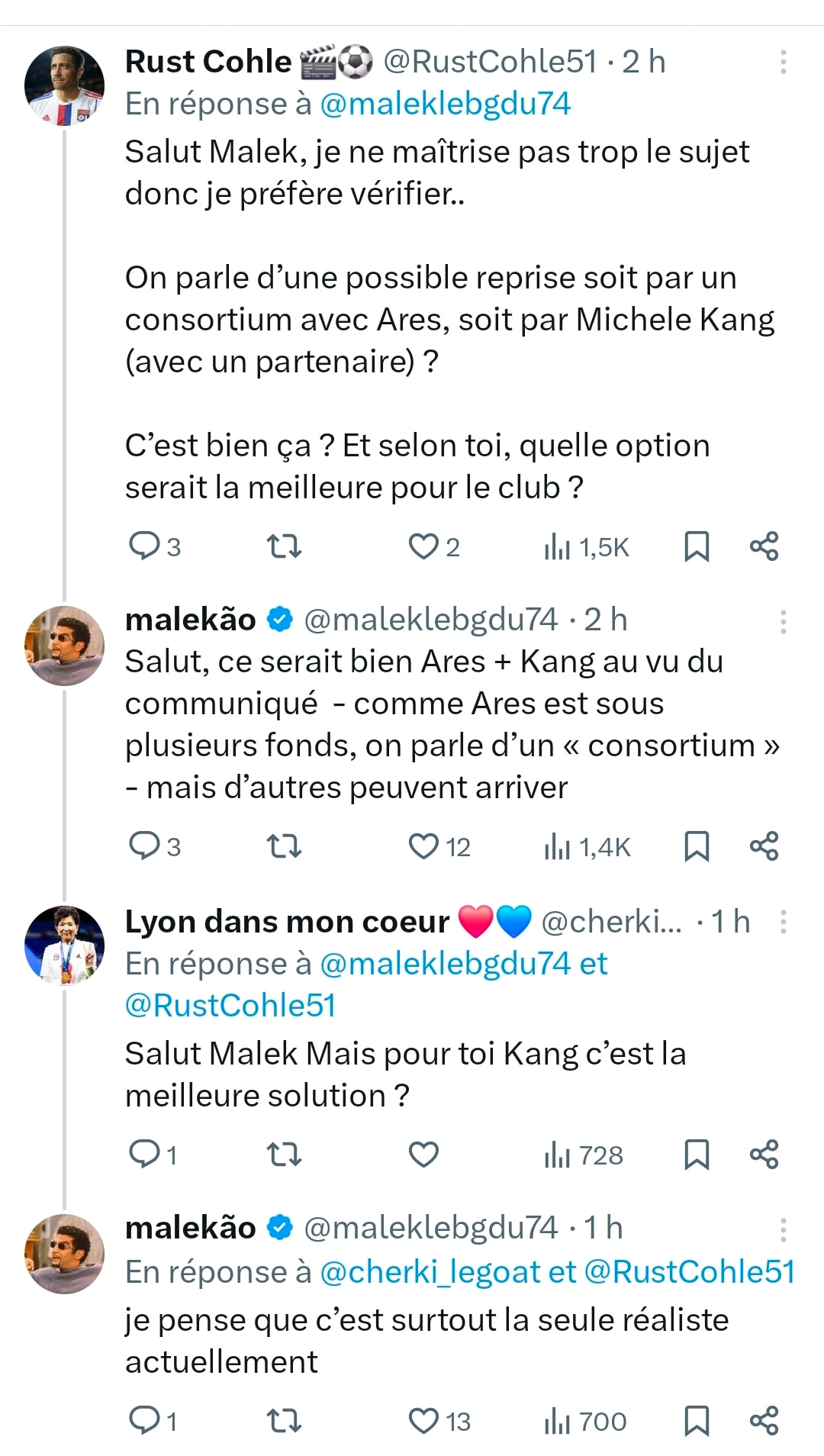This screenshot has height=1456, width=824.
Task: Share the last tweet by malekão
Action: 764,1421
